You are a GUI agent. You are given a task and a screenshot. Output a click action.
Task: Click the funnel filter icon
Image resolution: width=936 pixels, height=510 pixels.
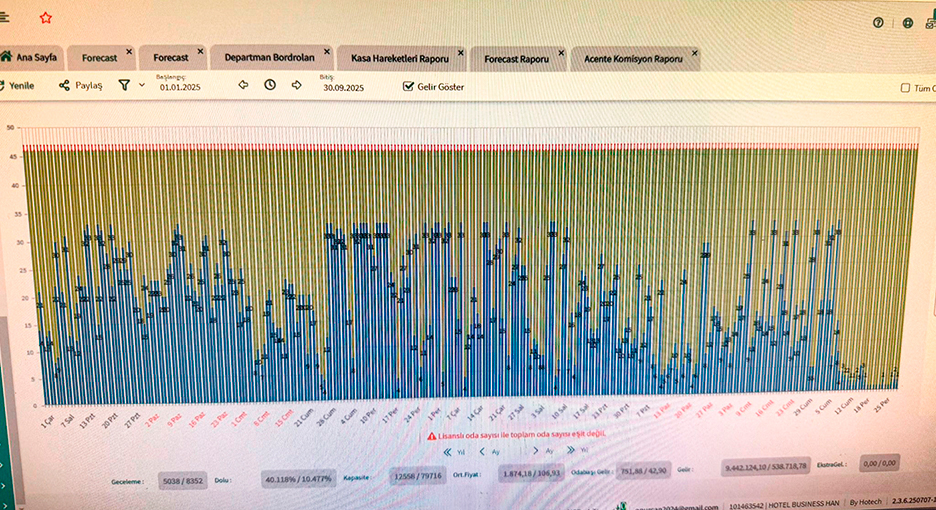pyautogui.click(x=124, y=86)
